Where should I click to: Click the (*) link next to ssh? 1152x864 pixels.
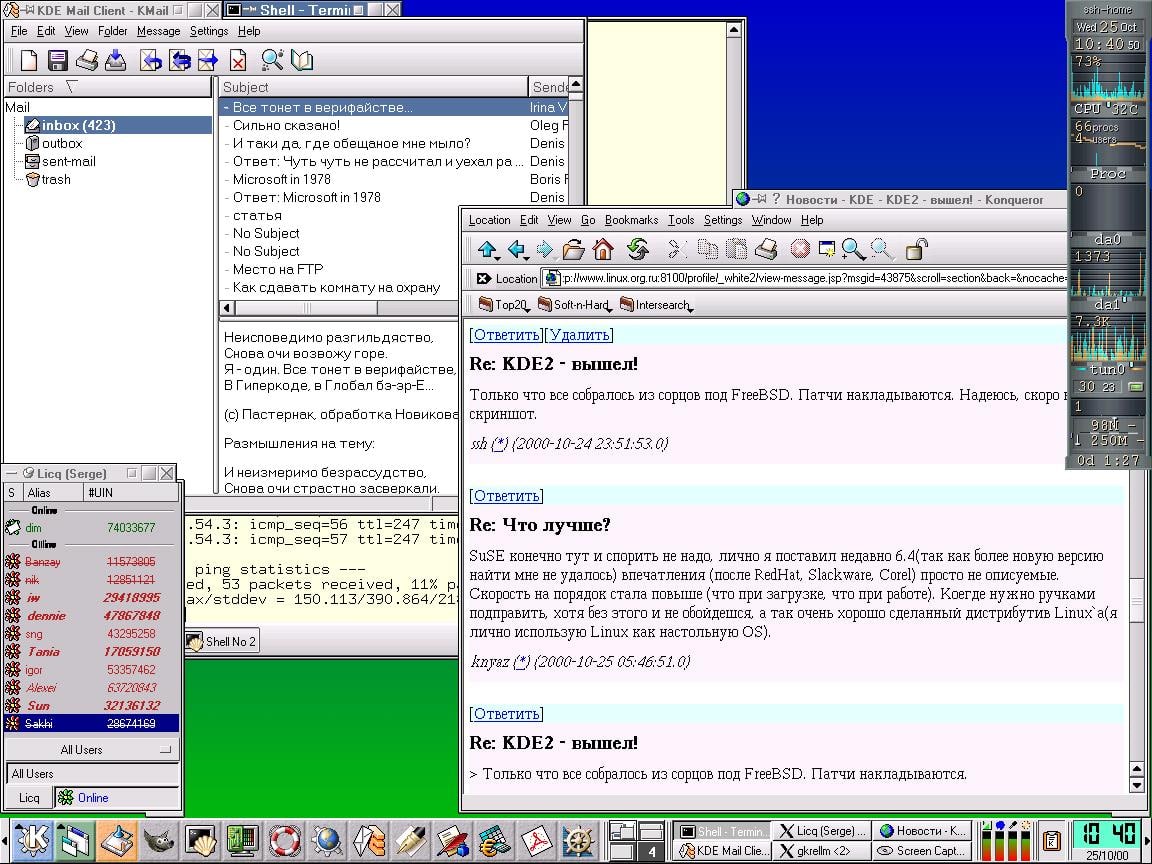(x=499, y=443)
